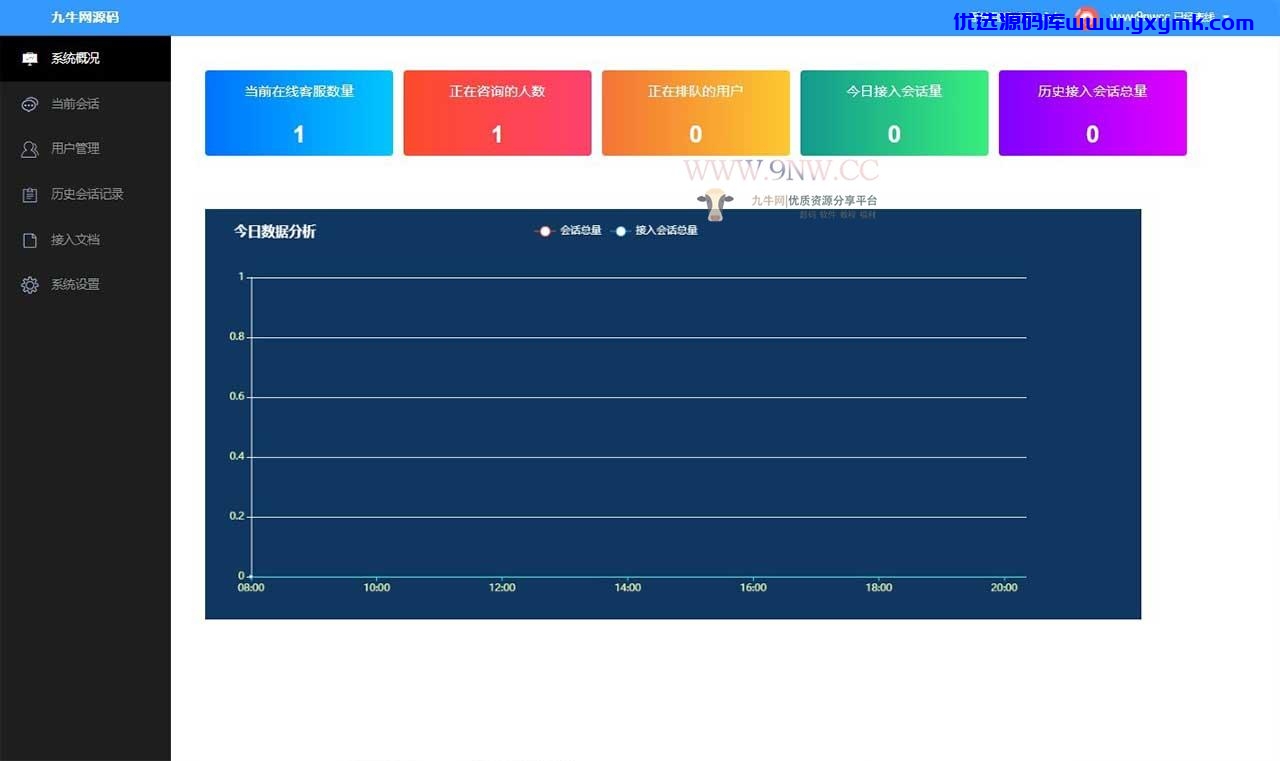Click the 历史会话记录 clipboard icon
This screenshot has width=1280, height=761.
tap(30, 195)
